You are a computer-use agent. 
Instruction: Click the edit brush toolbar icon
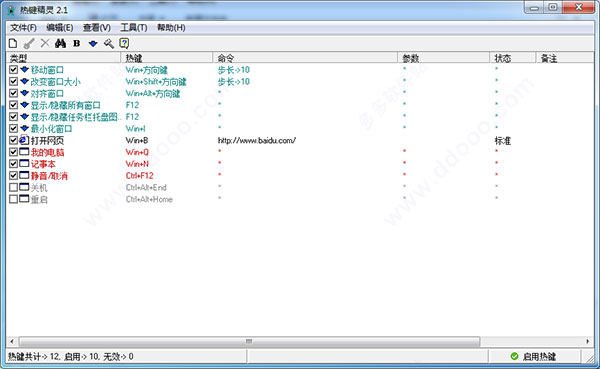tap(29, 43)
